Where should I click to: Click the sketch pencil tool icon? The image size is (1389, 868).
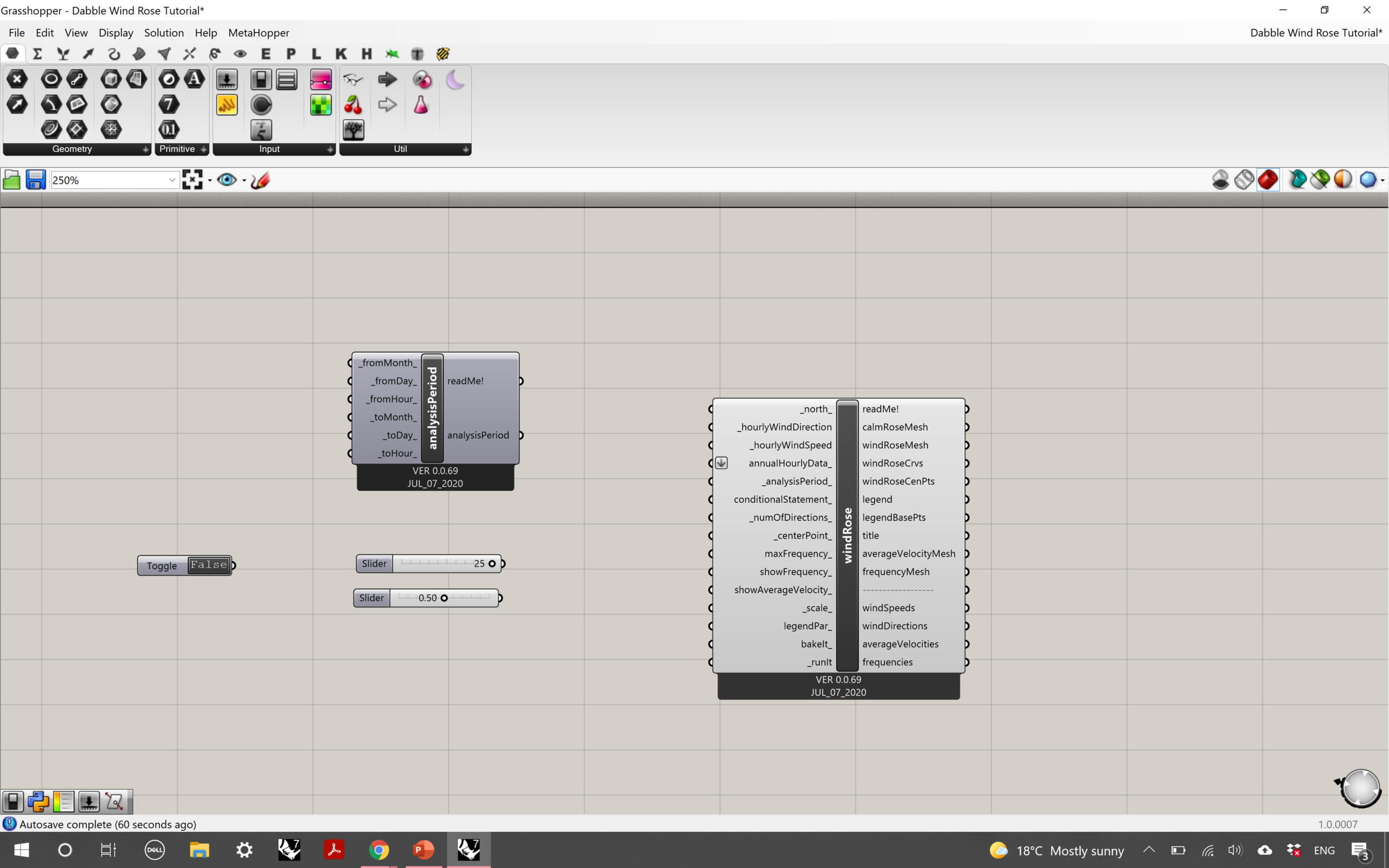coord(260,180)
